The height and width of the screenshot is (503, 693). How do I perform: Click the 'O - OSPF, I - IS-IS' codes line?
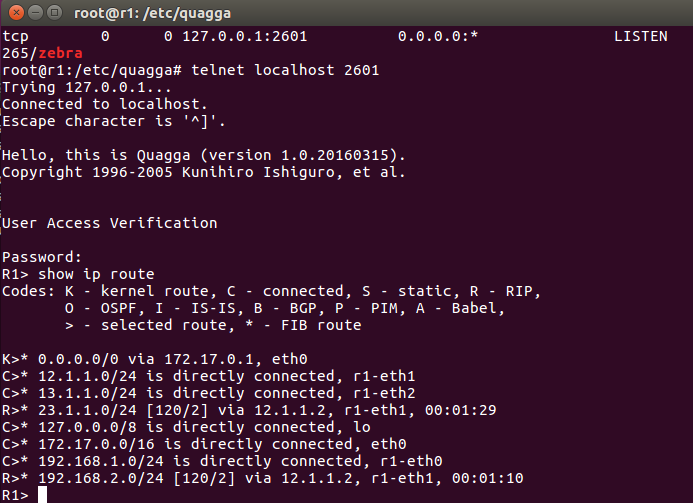click(285, 308)
